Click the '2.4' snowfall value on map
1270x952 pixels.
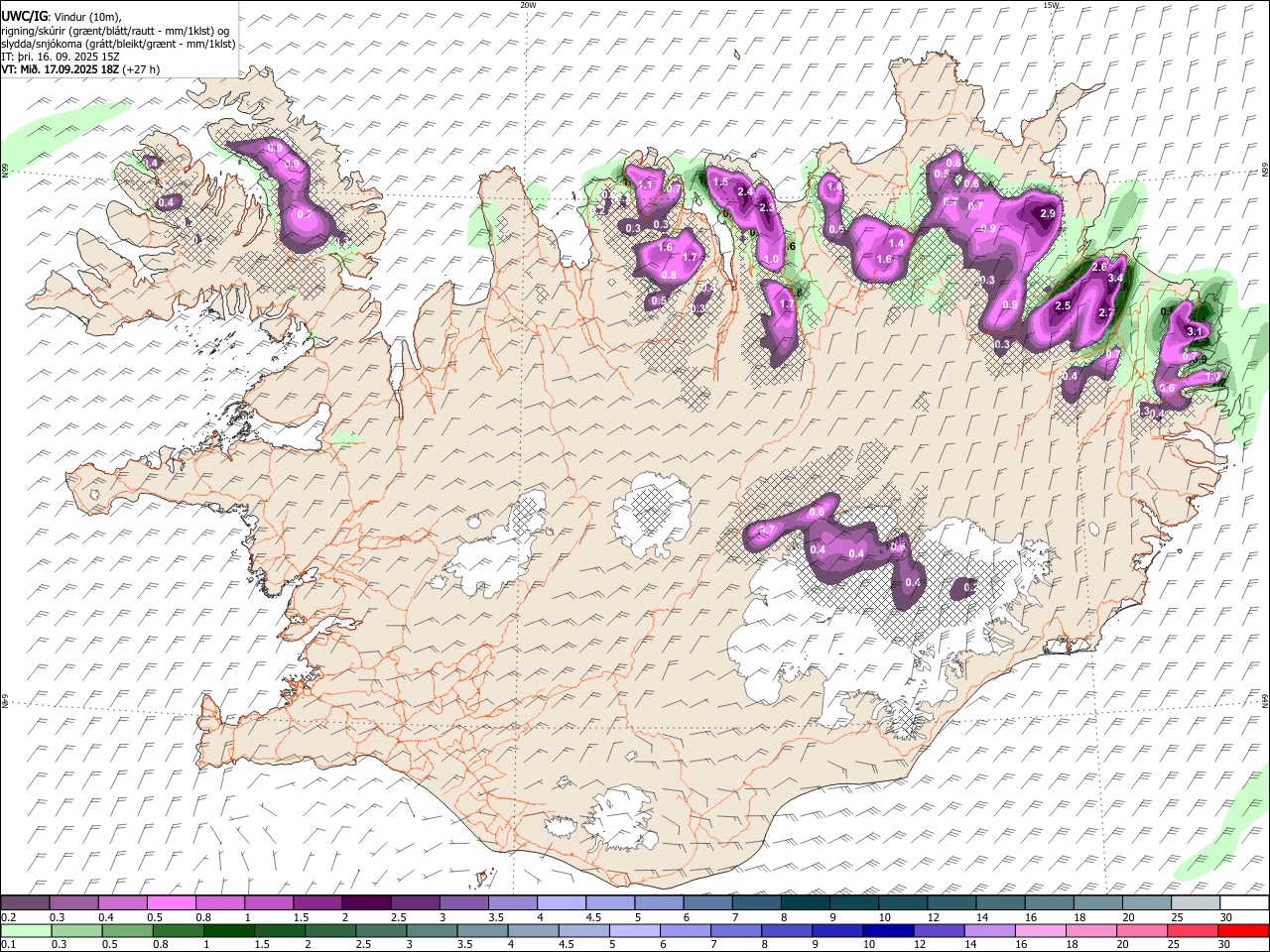coord(745,191)
